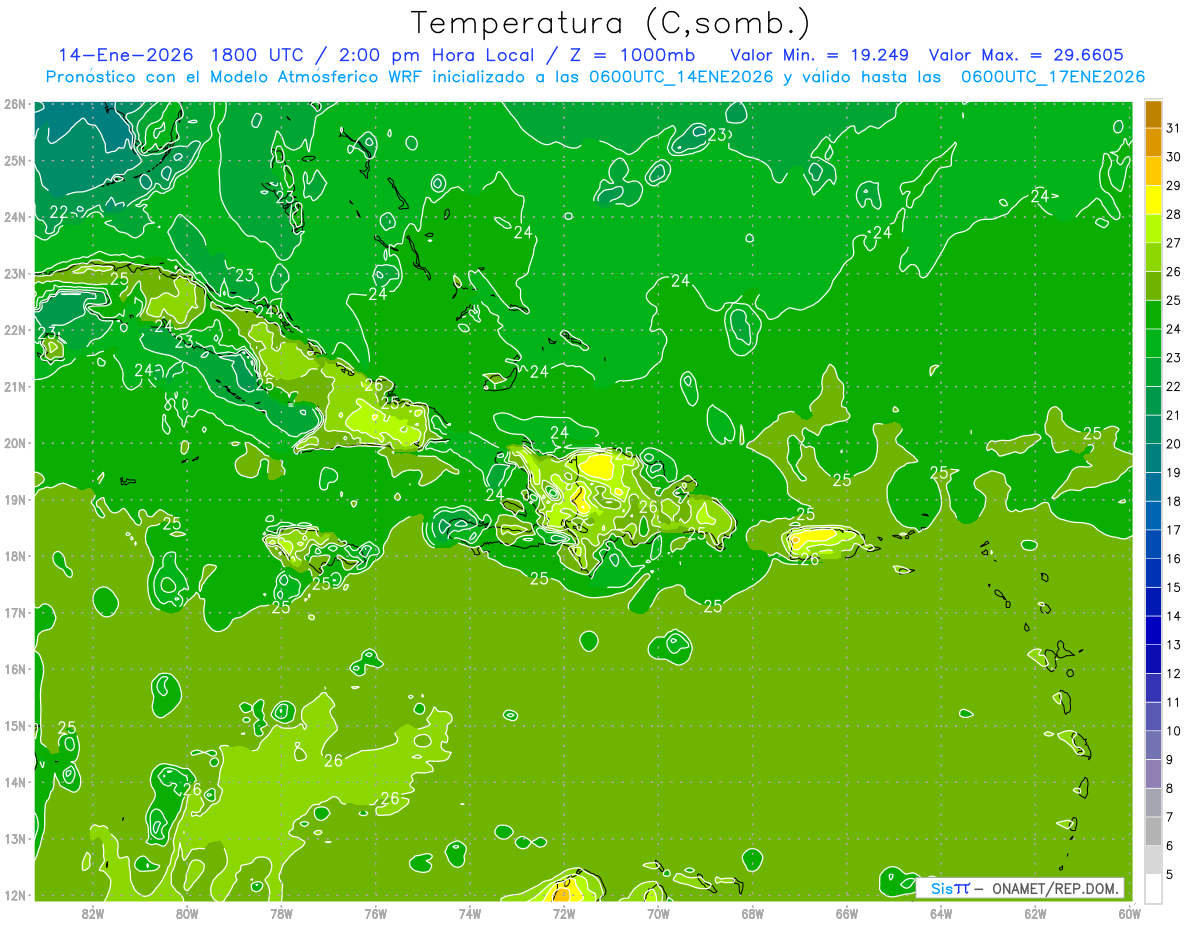The image size is (1200, 927).
Task: Click the "76W" longitude axis label
Action: coord(375,913)
